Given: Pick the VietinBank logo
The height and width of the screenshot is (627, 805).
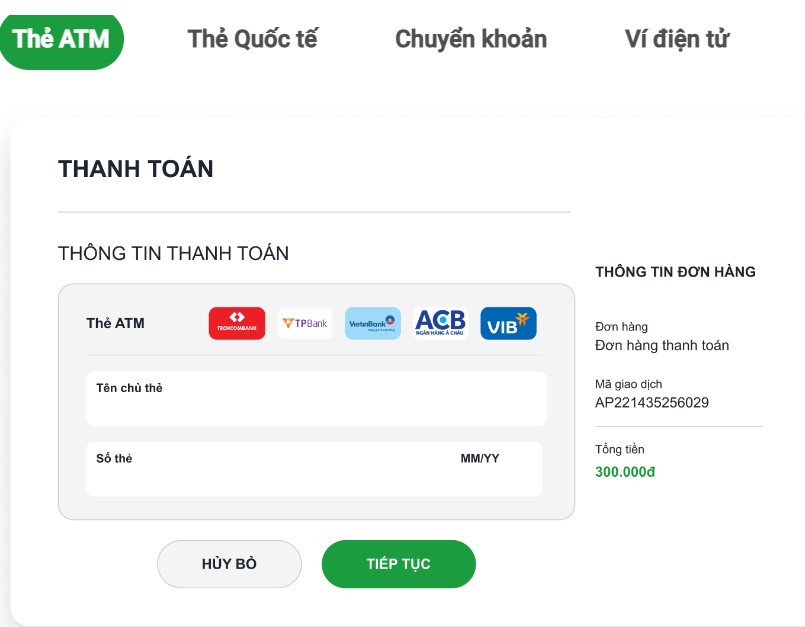Looking at the screenshot, I should [x=373, y=324].
